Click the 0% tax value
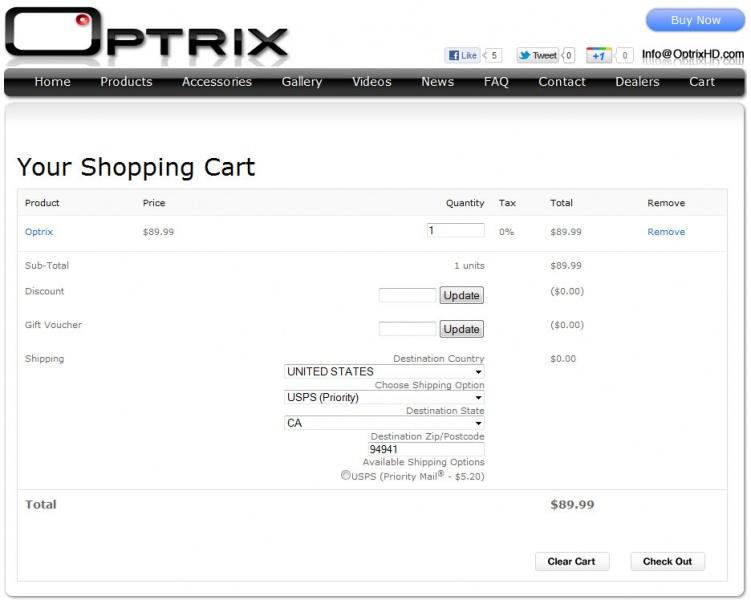This screenshot has width=751, height=600. [x=506, y=232]
